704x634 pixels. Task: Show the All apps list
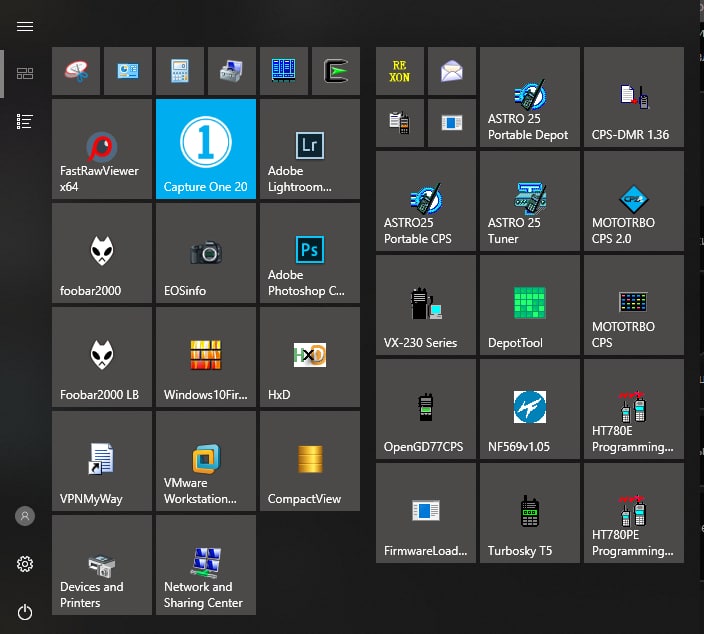tap(25, 121)
